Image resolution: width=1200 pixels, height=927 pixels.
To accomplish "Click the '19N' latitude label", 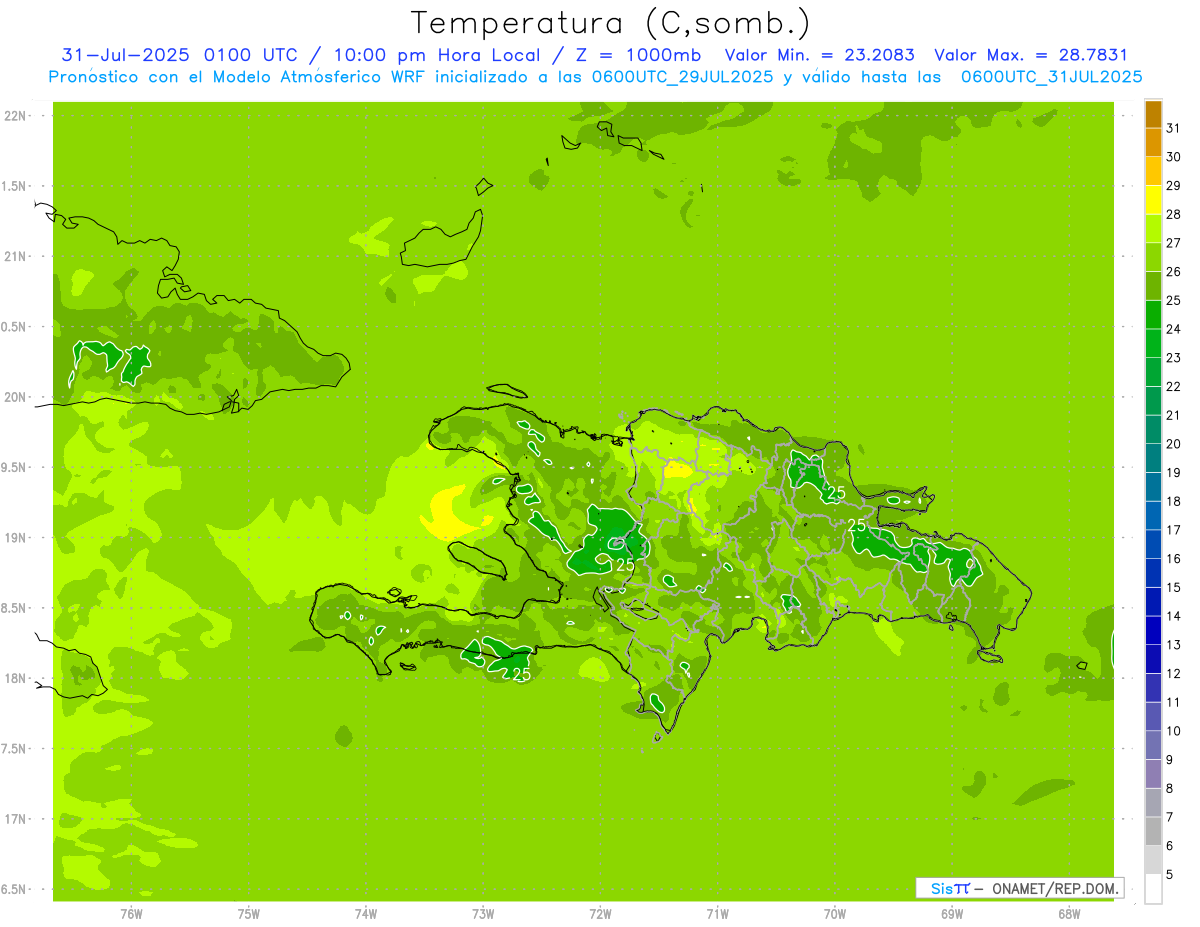I will click(16, 538).
